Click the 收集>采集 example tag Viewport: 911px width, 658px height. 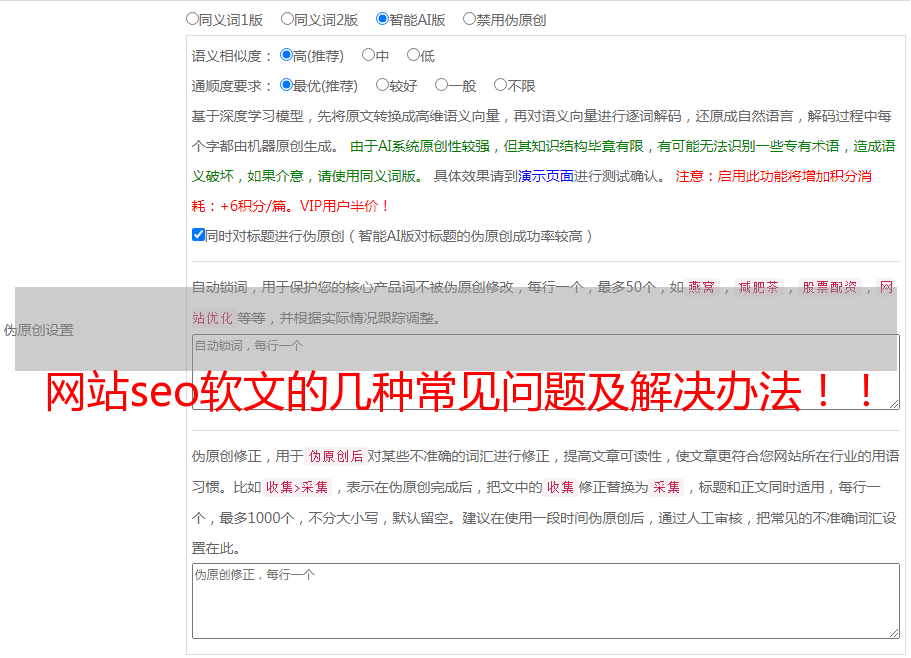click(x=297, y=487)
